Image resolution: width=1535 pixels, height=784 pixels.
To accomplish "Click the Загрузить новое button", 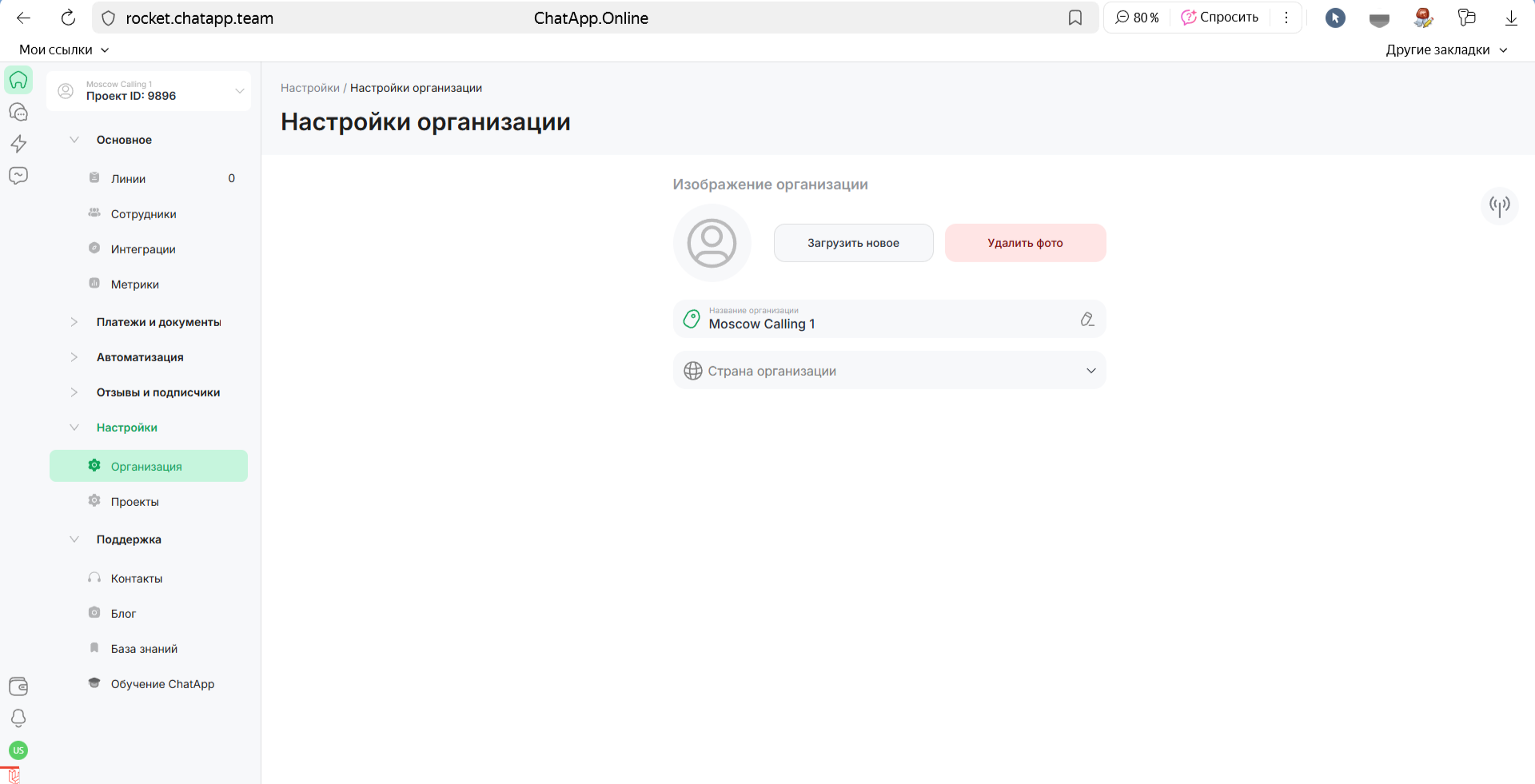I will [x=853, y=243].
